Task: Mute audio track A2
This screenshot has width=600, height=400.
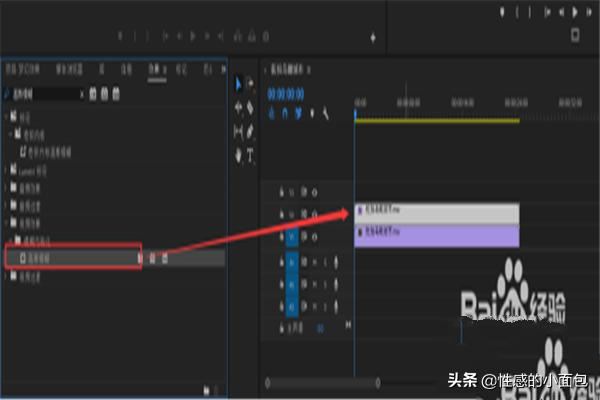Action: coord(315,284)
